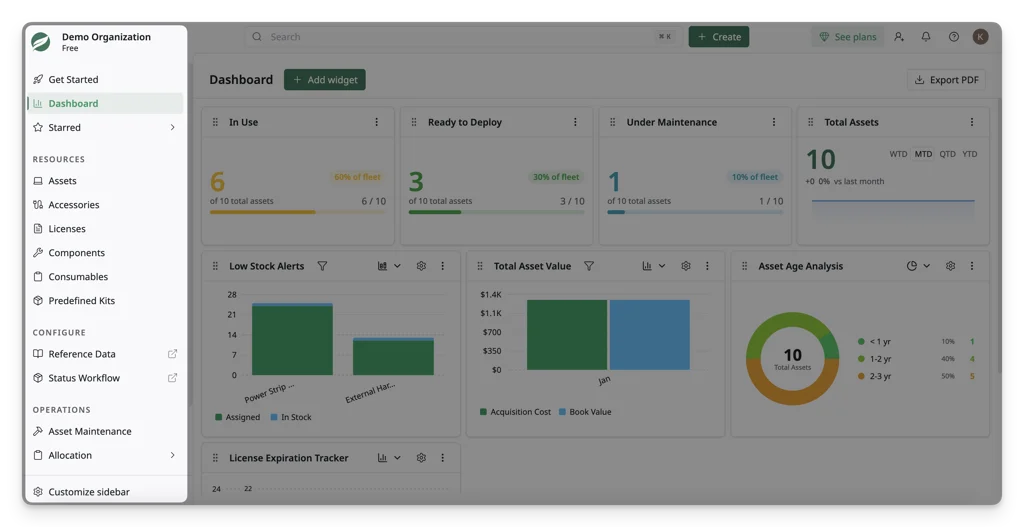Click the Add widget button
This screenshot has height=527, width=1024.
point(325,80)
